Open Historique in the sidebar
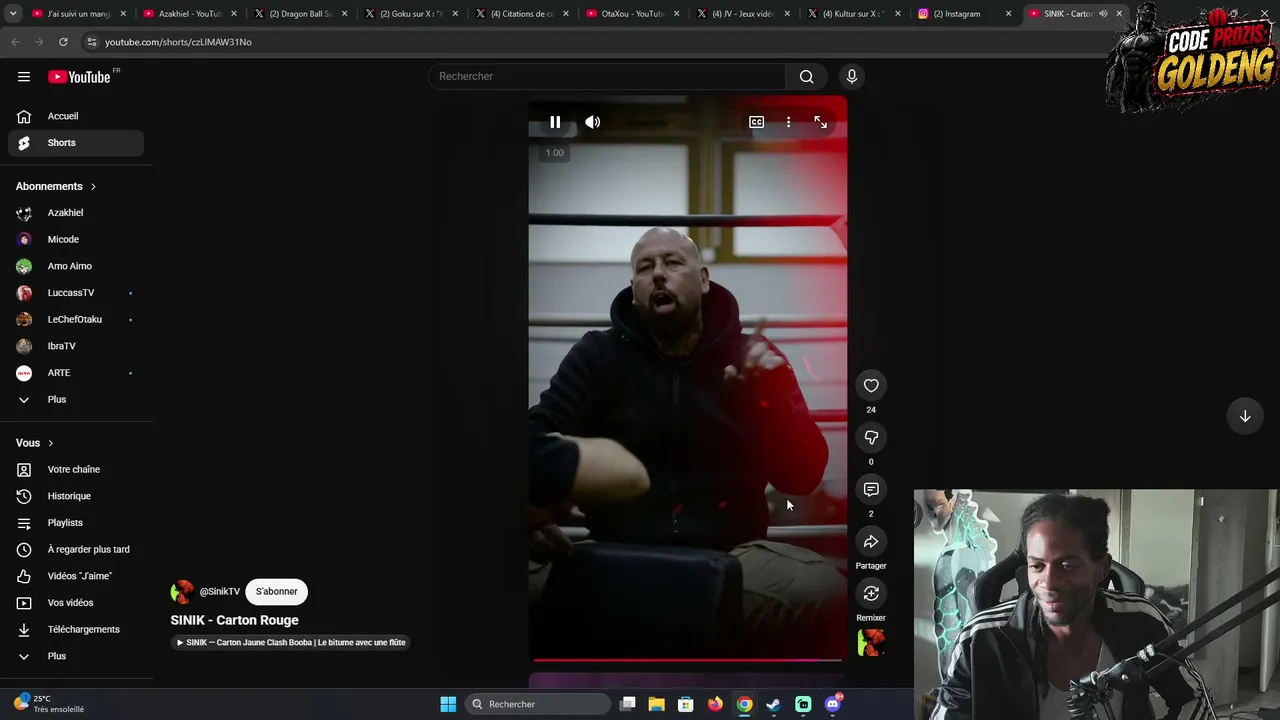 pos(76,496)
